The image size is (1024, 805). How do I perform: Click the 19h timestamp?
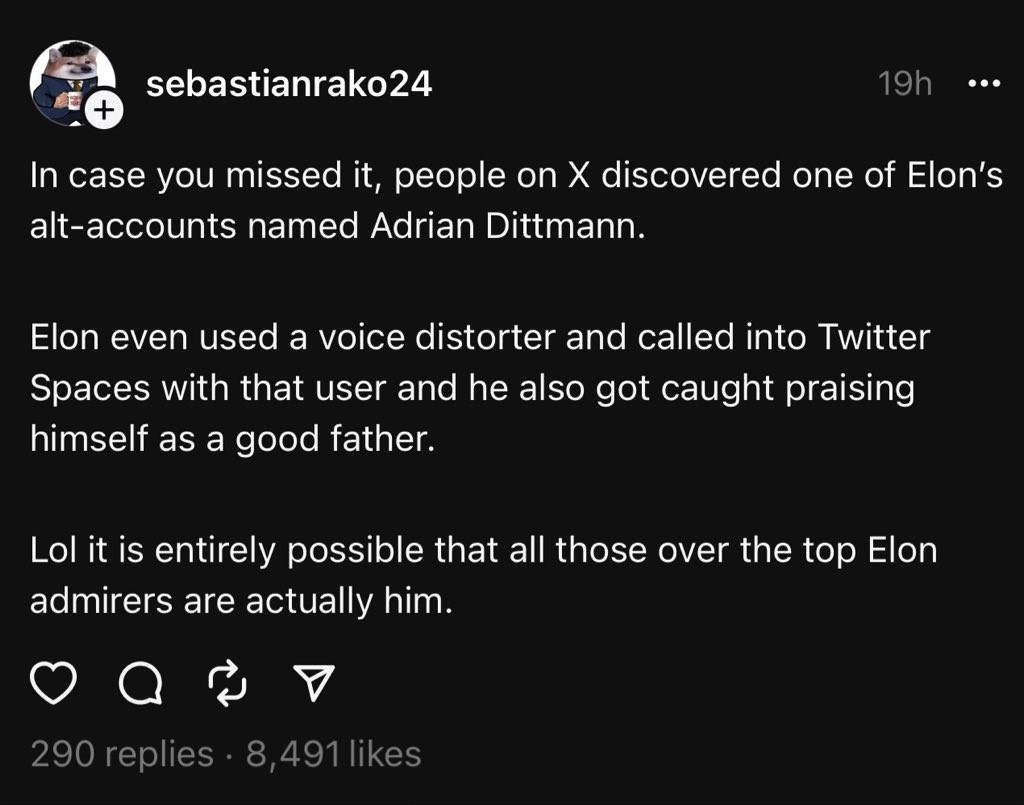point(905,85)
